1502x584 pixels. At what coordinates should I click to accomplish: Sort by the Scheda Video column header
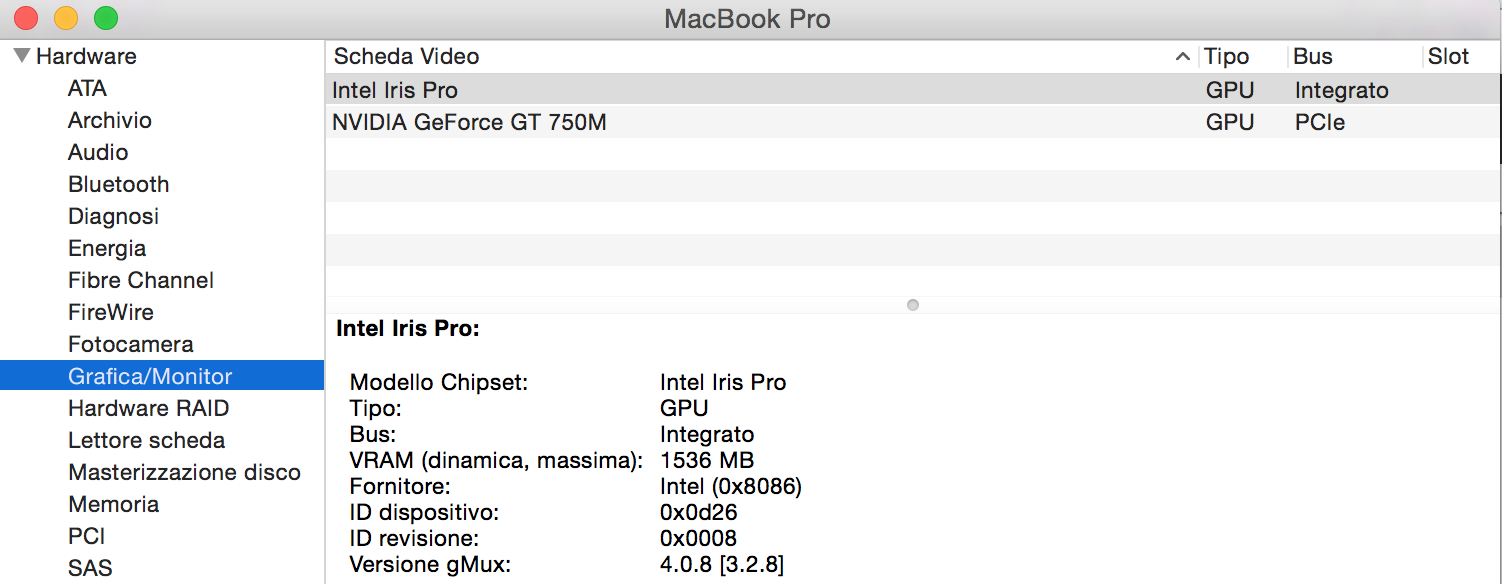406,56
